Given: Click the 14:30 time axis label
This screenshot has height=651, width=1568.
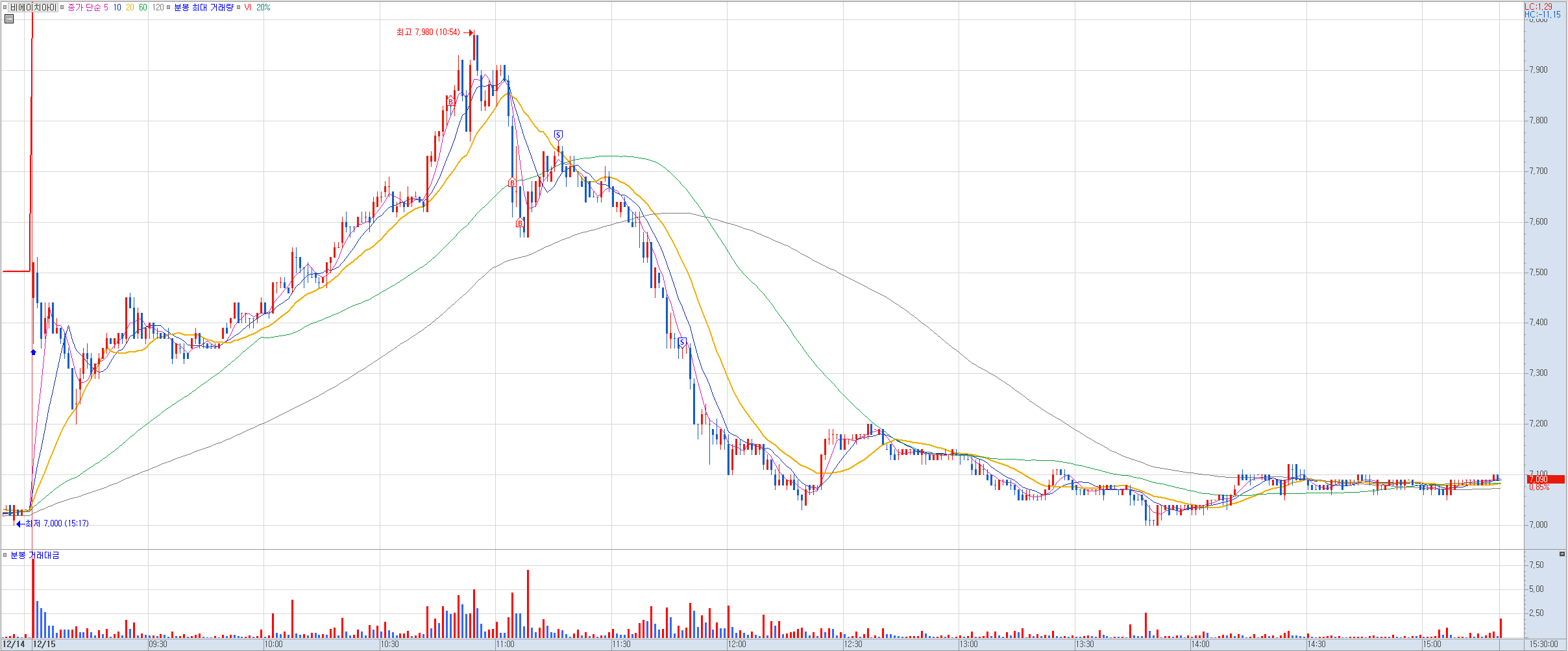Looking at the screenshot, I should tap(1316, 645).
